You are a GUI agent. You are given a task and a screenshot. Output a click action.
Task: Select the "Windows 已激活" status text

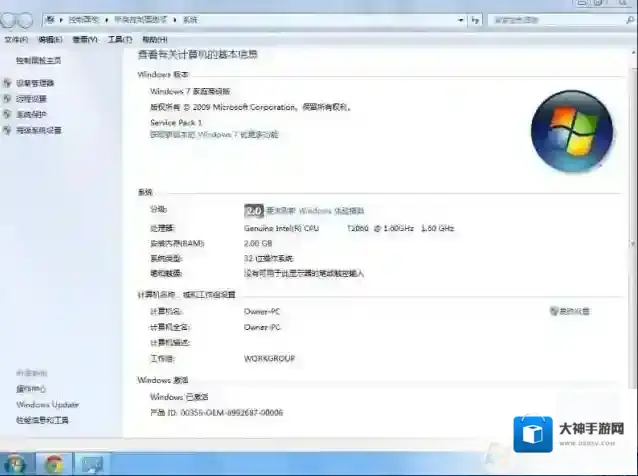(179, 397)
